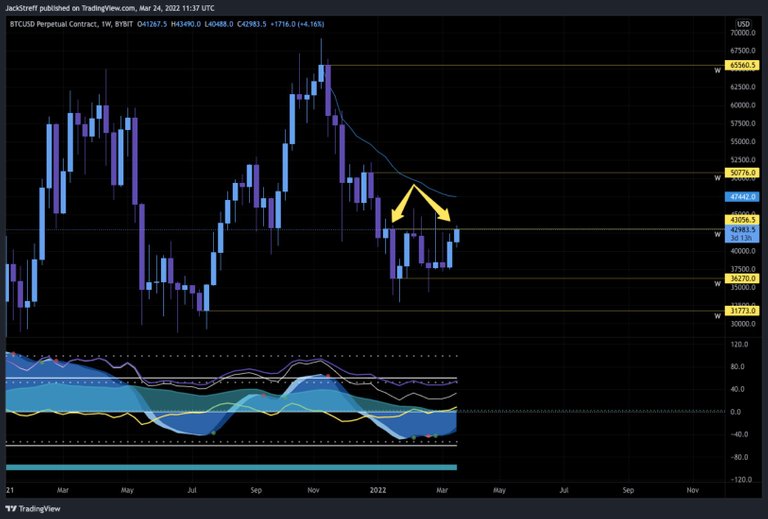Screen dimensions: 768x519
Task: Click the BTCUSD Perpetual Contract symbol title
Action: coord(54,24)
